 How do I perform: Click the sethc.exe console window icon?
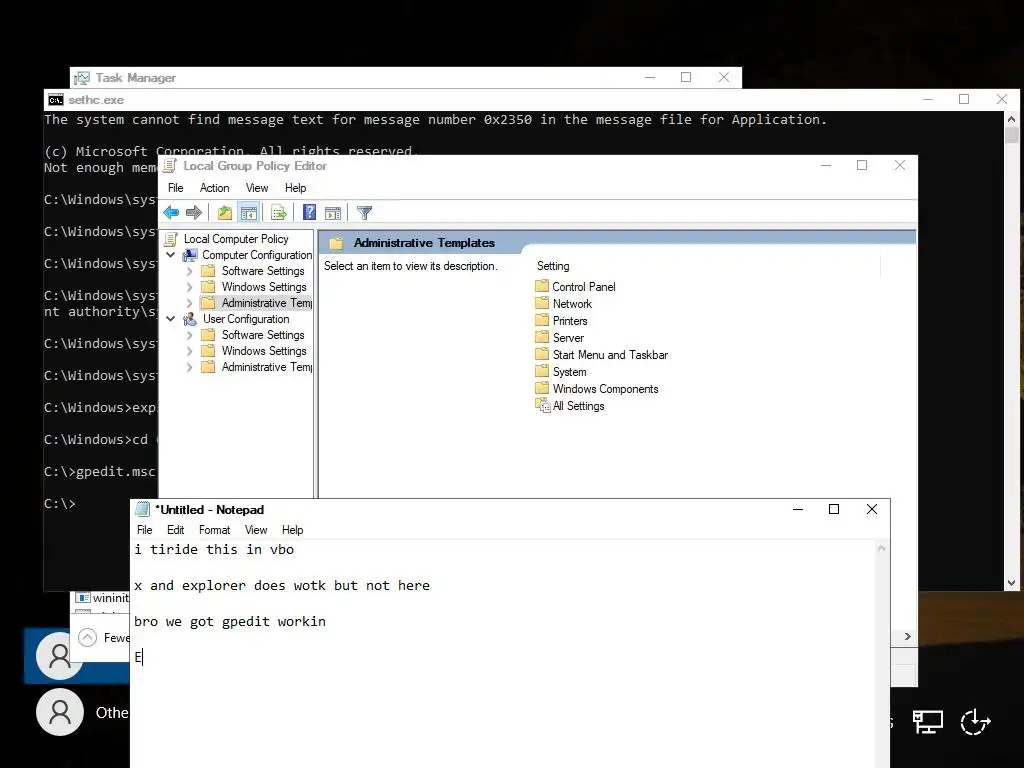tap(56, 99)
